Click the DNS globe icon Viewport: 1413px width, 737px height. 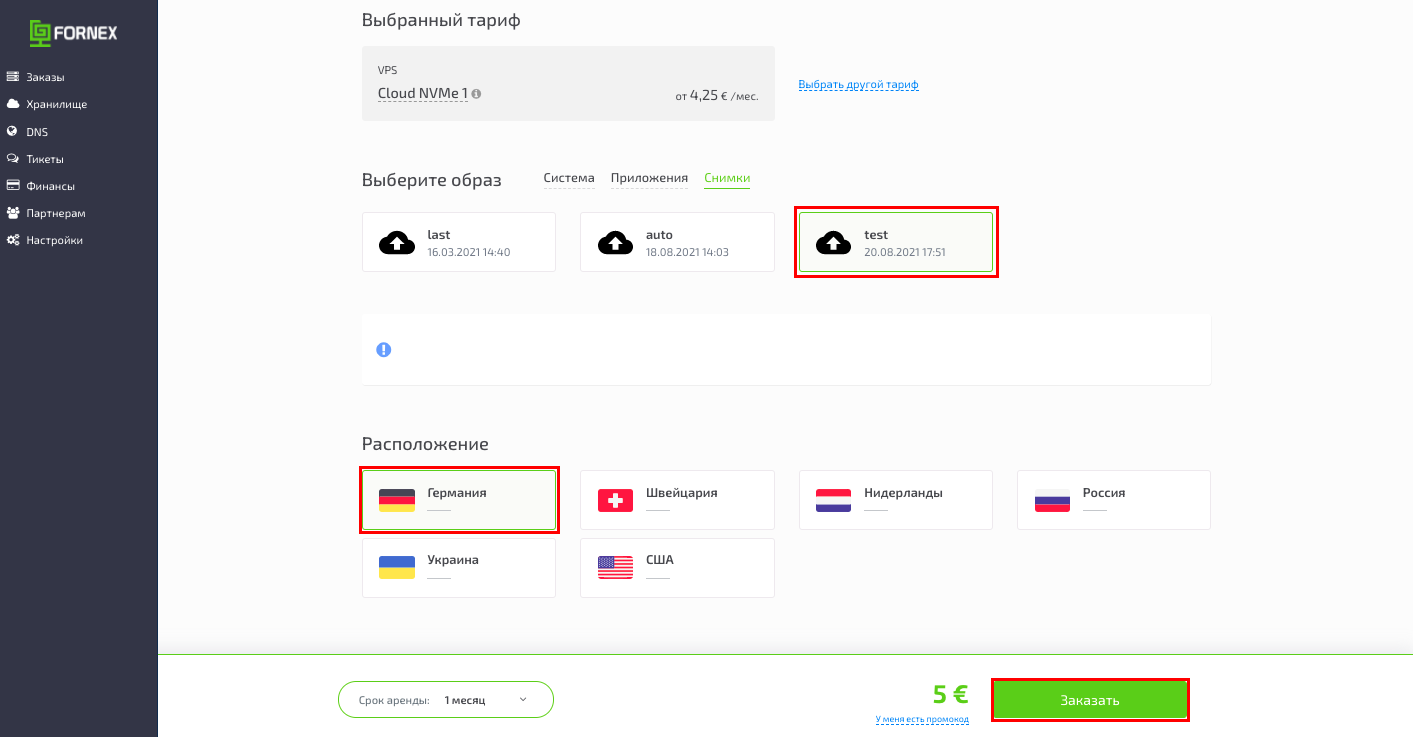(12, 131)
